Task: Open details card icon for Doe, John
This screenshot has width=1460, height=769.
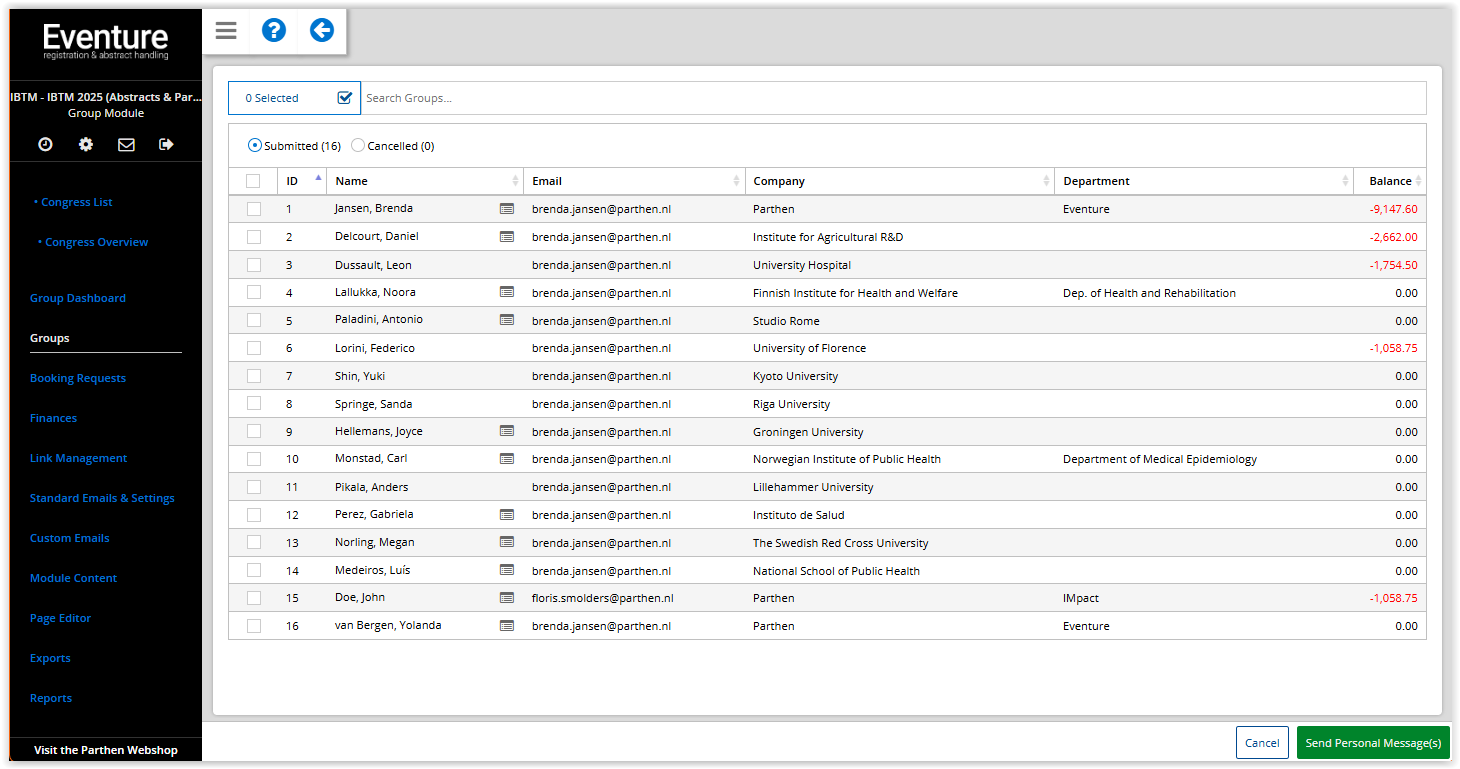Action: pos(507,598)
